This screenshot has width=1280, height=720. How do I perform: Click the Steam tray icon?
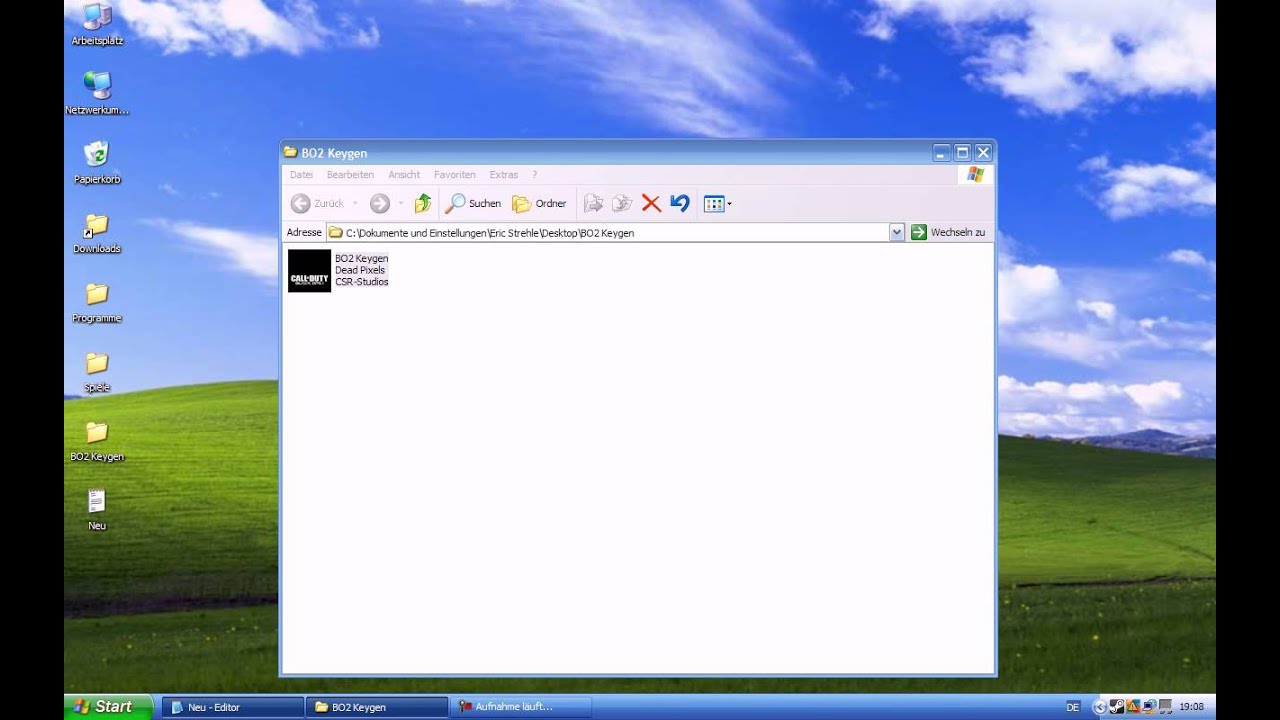1117,707
